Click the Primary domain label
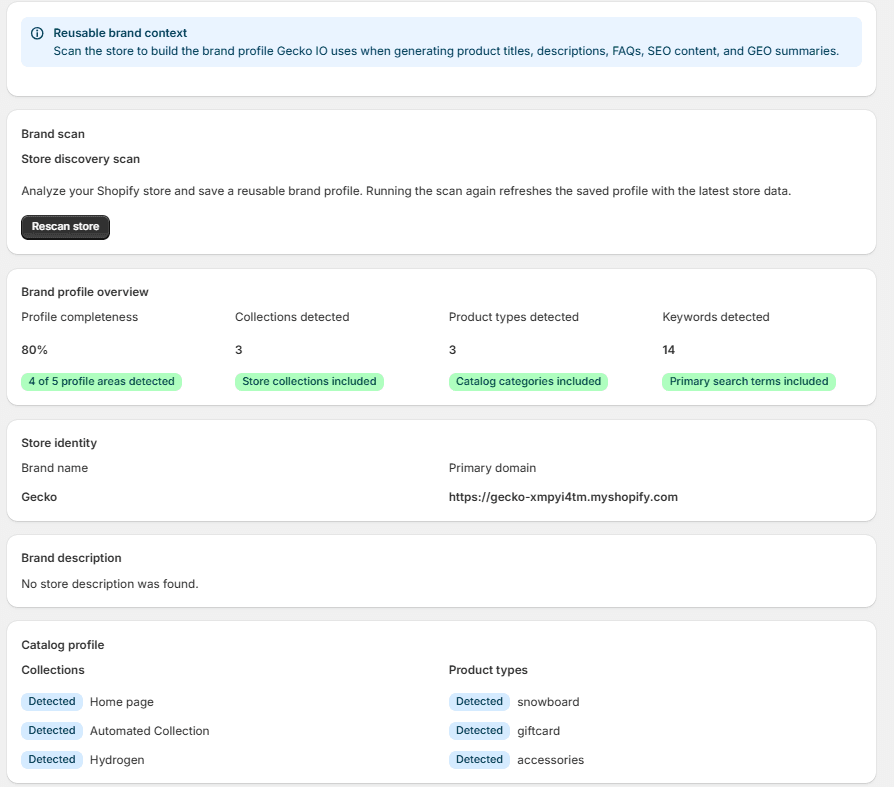The height and width of the screenshot is (787, 894). pyautogui.click(x=492, y=468)
